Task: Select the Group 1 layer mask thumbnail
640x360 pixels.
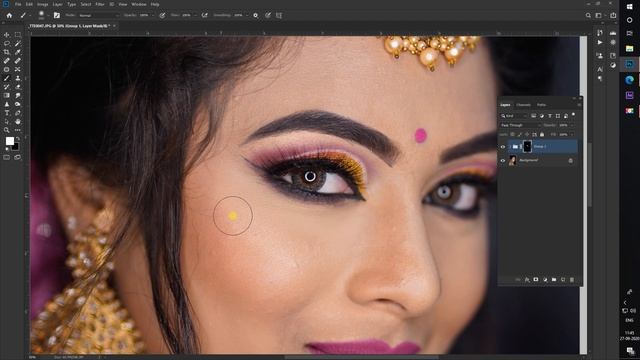Action: [527, 147]
